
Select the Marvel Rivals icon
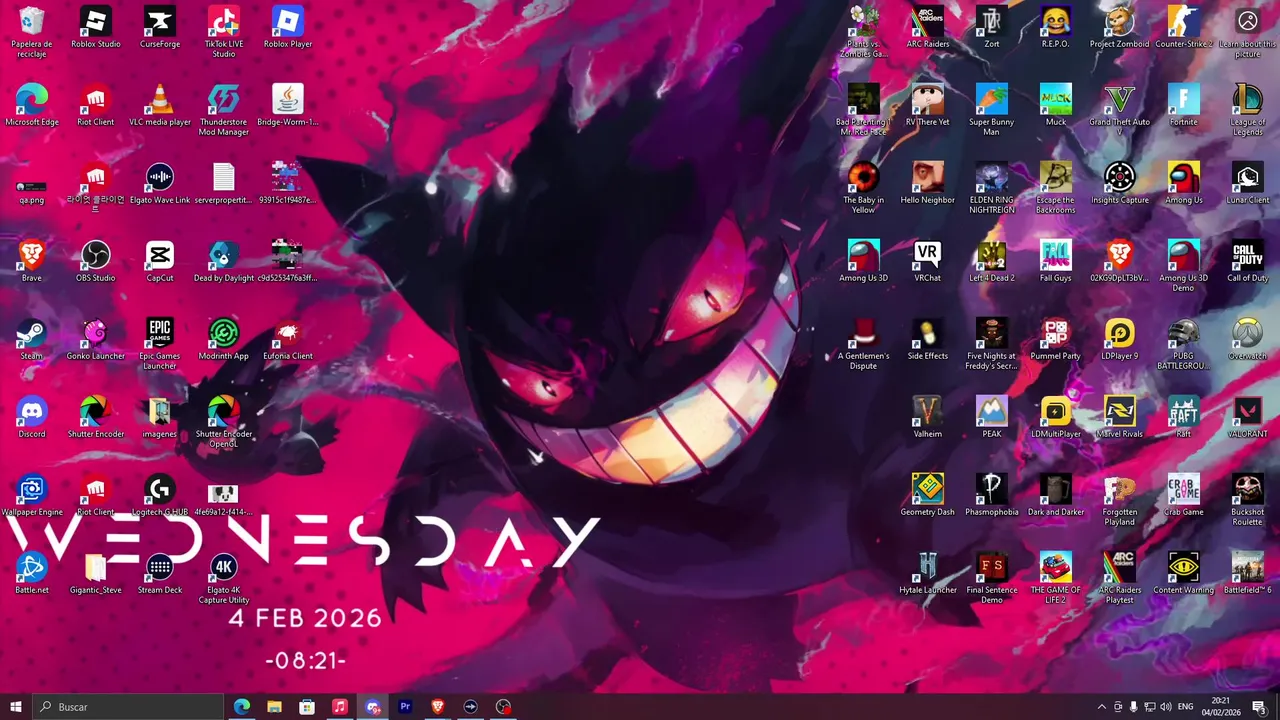[x=1120, y=418]
